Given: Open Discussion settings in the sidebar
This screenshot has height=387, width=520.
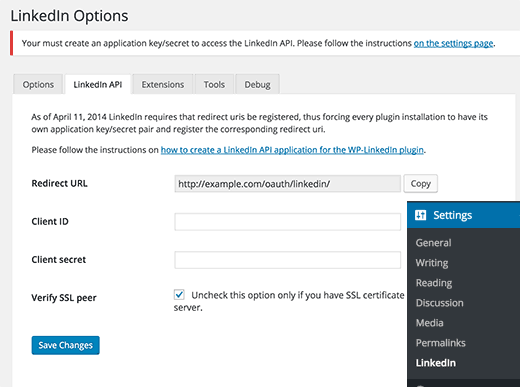Looking at the screenshot, I should pos(439,303).
